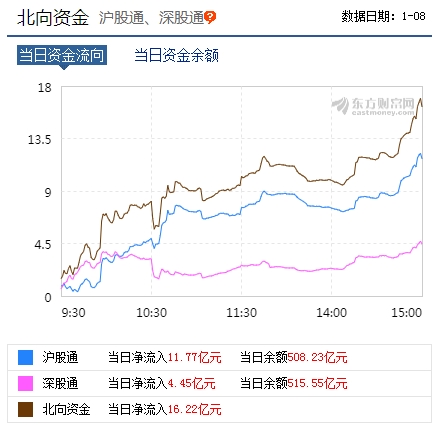Click the blue 沪股通 legend swatch
This screenshot has width=444, height=425.
point(25,357)
